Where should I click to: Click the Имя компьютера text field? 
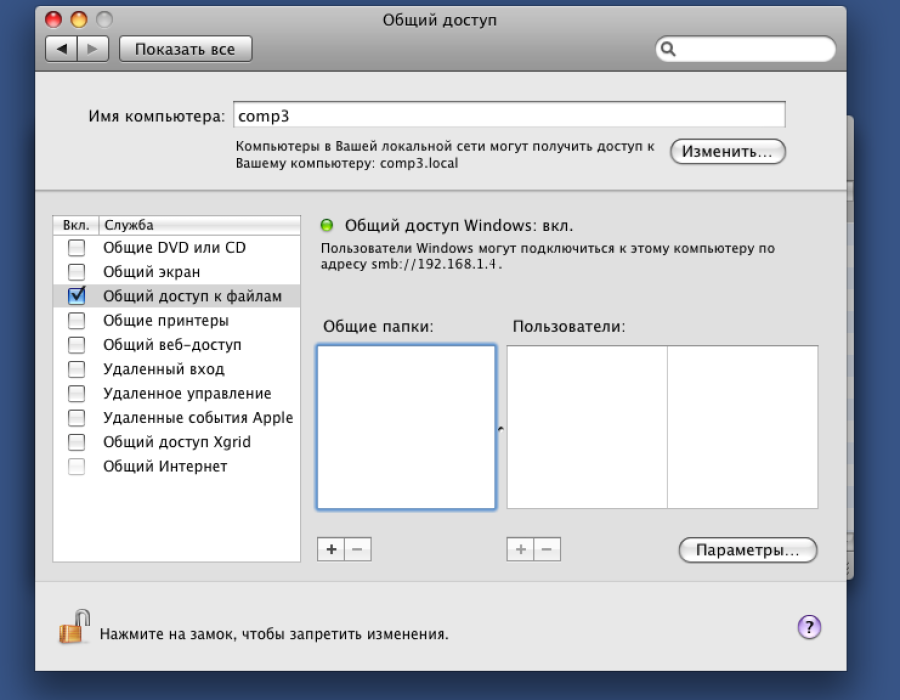509,115
